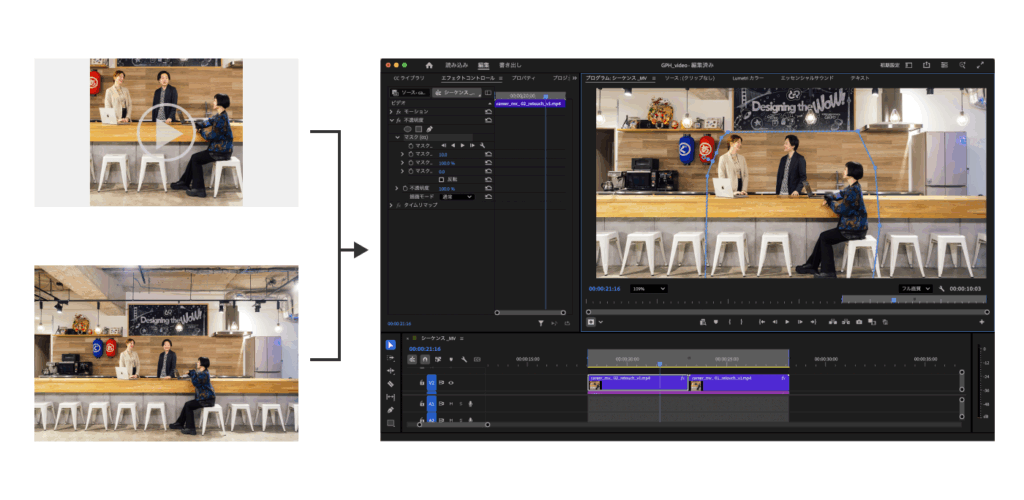Switch to the Lumetri Color tab
The image size is (1024, 500).
(749, 77)
